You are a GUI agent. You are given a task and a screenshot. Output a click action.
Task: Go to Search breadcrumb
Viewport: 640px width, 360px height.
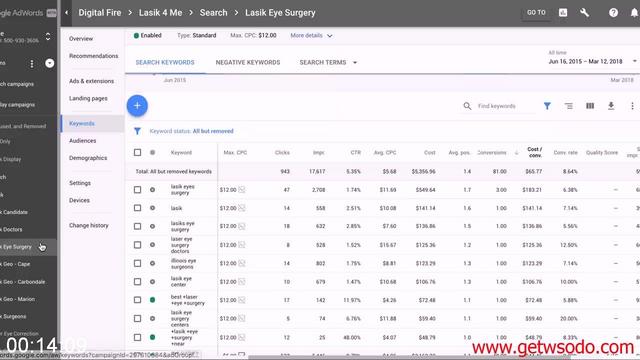[x=213, y=13]
